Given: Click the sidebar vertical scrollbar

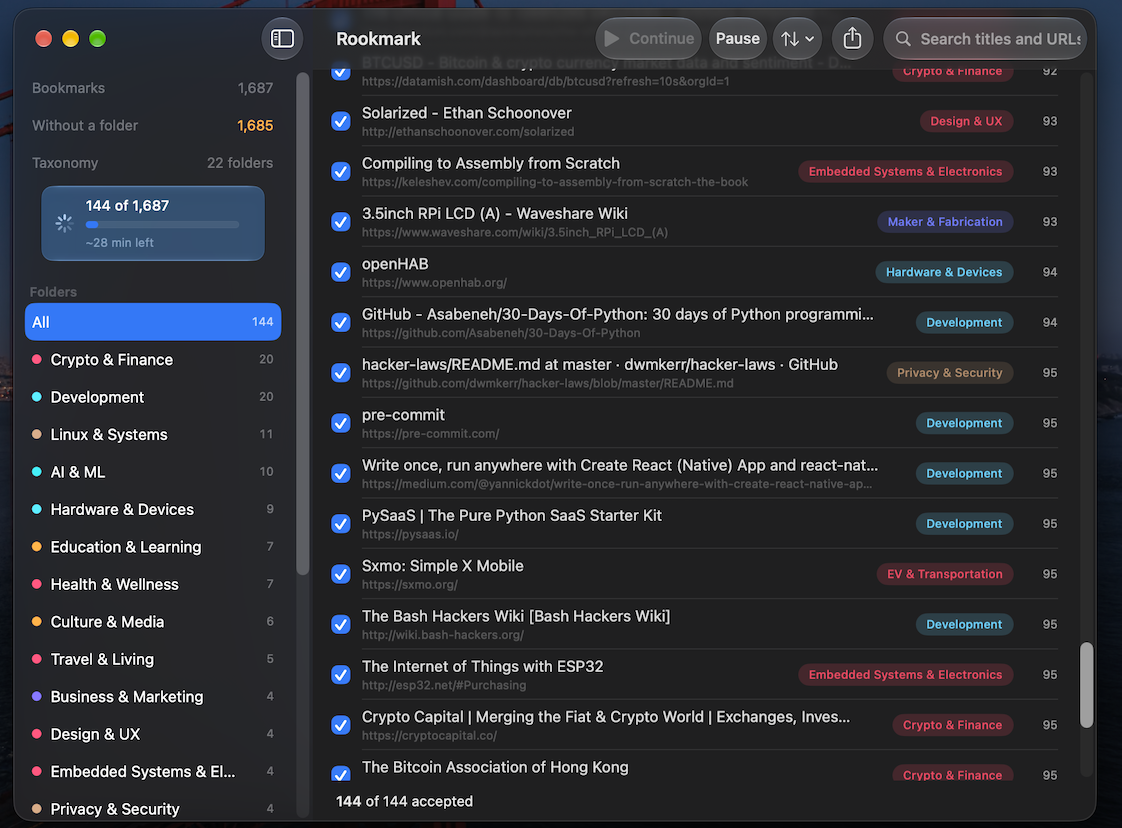Looking at the screenshot, I should coord(303,323).
